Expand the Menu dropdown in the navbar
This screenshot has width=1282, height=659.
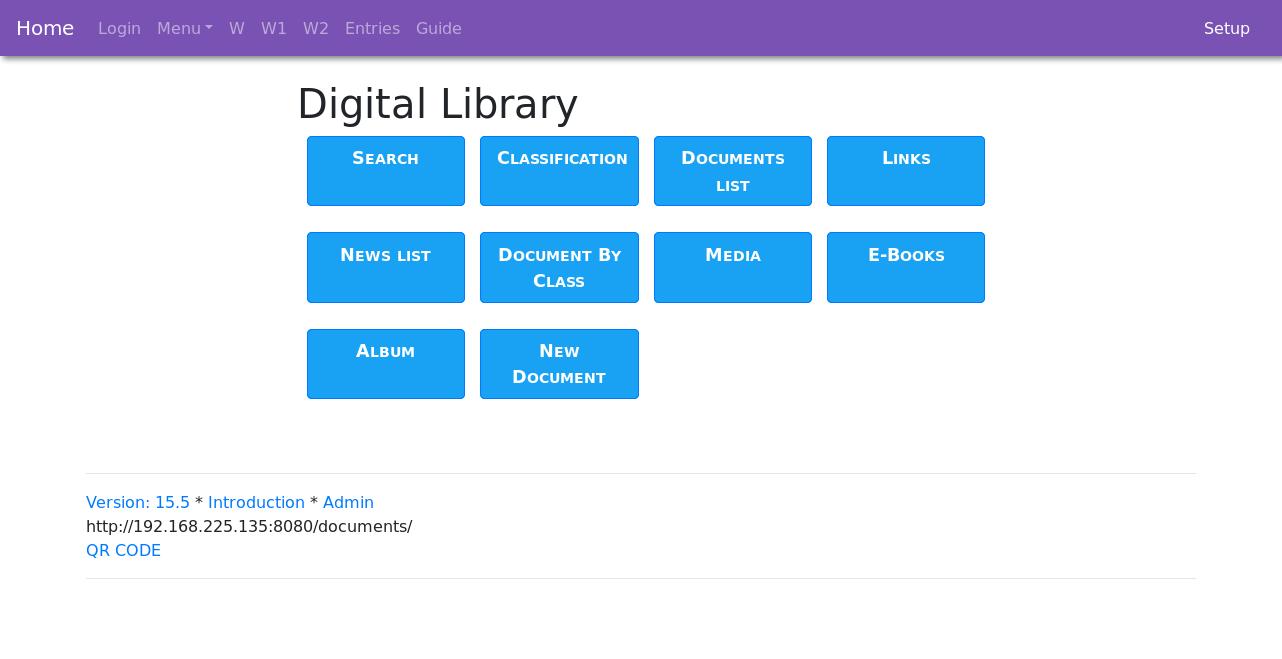(184, 28)
